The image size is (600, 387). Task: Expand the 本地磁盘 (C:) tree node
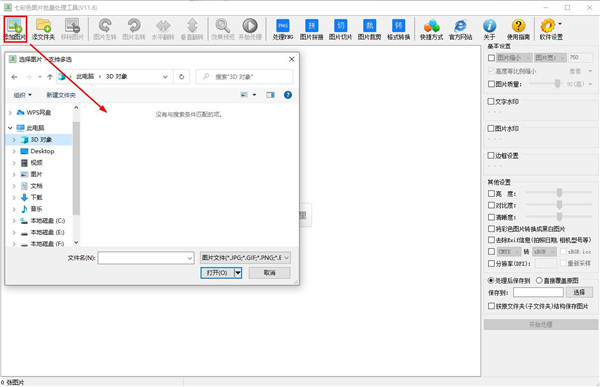[x=14, y=221]
